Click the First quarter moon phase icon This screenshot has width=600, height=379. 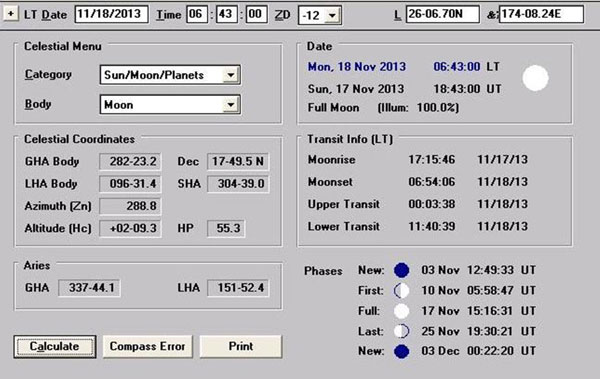click(401, 291)
